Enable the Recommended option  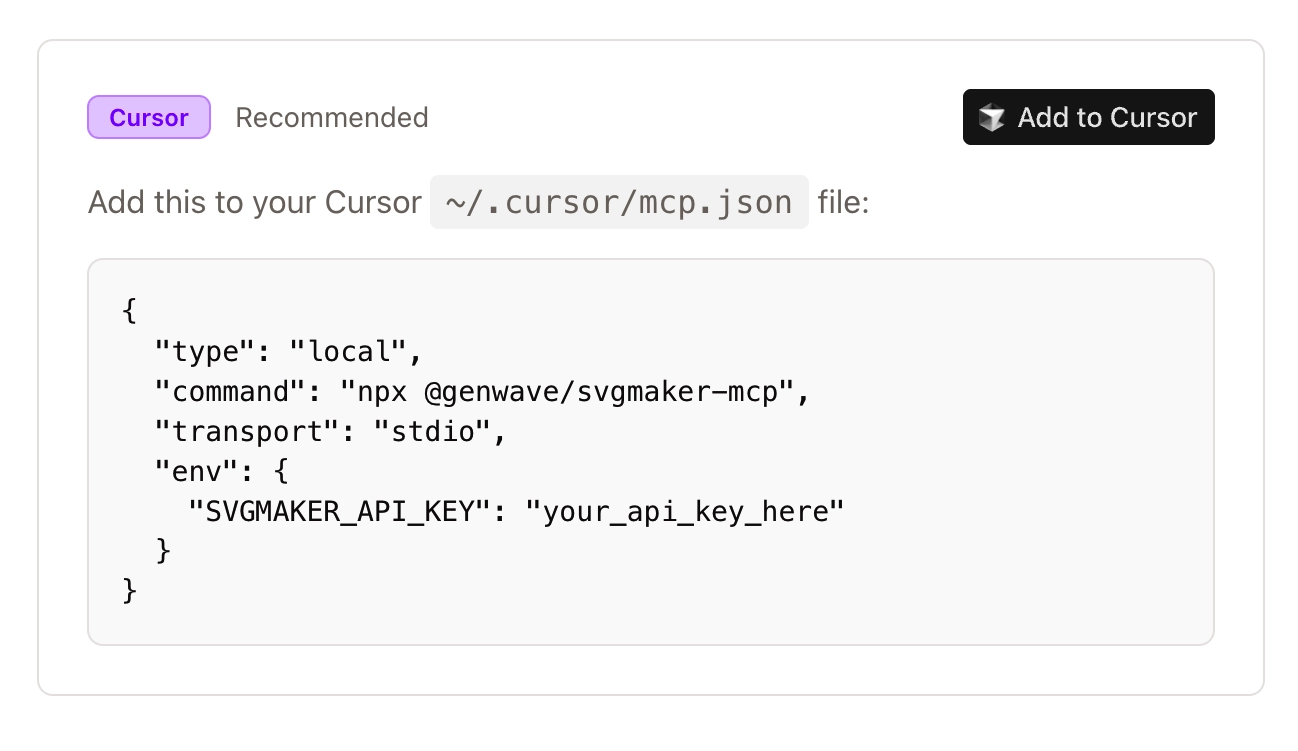tap(331, 117)
